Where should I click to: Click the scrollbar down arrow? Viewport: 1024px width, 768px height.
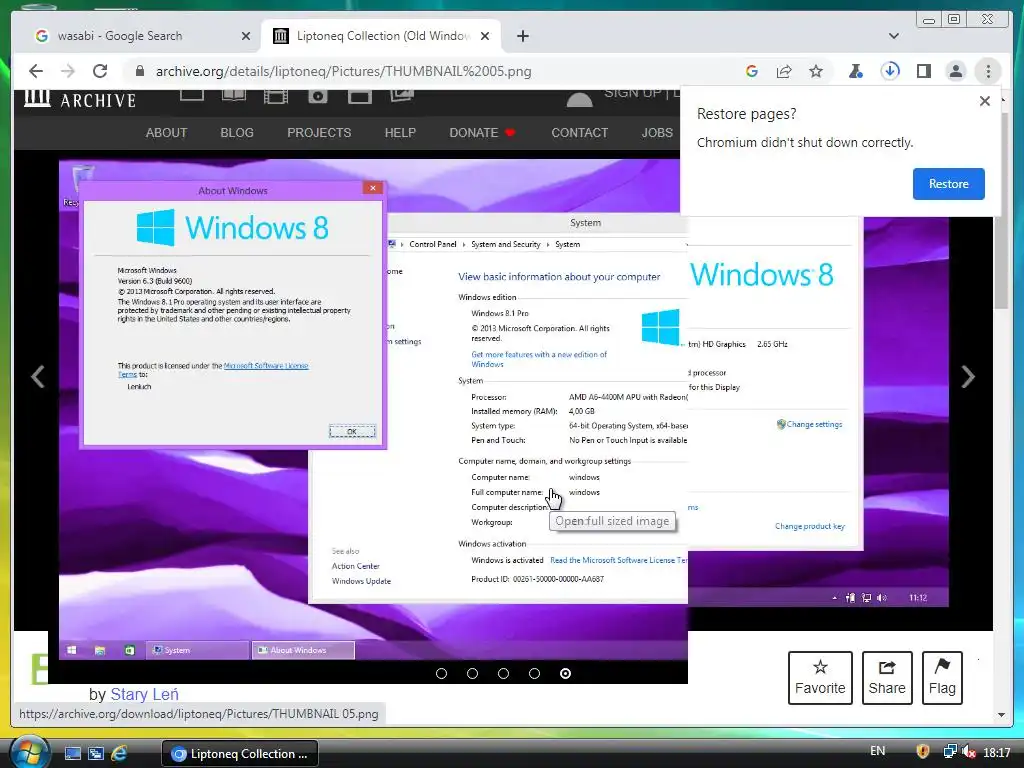(1001, 715)
